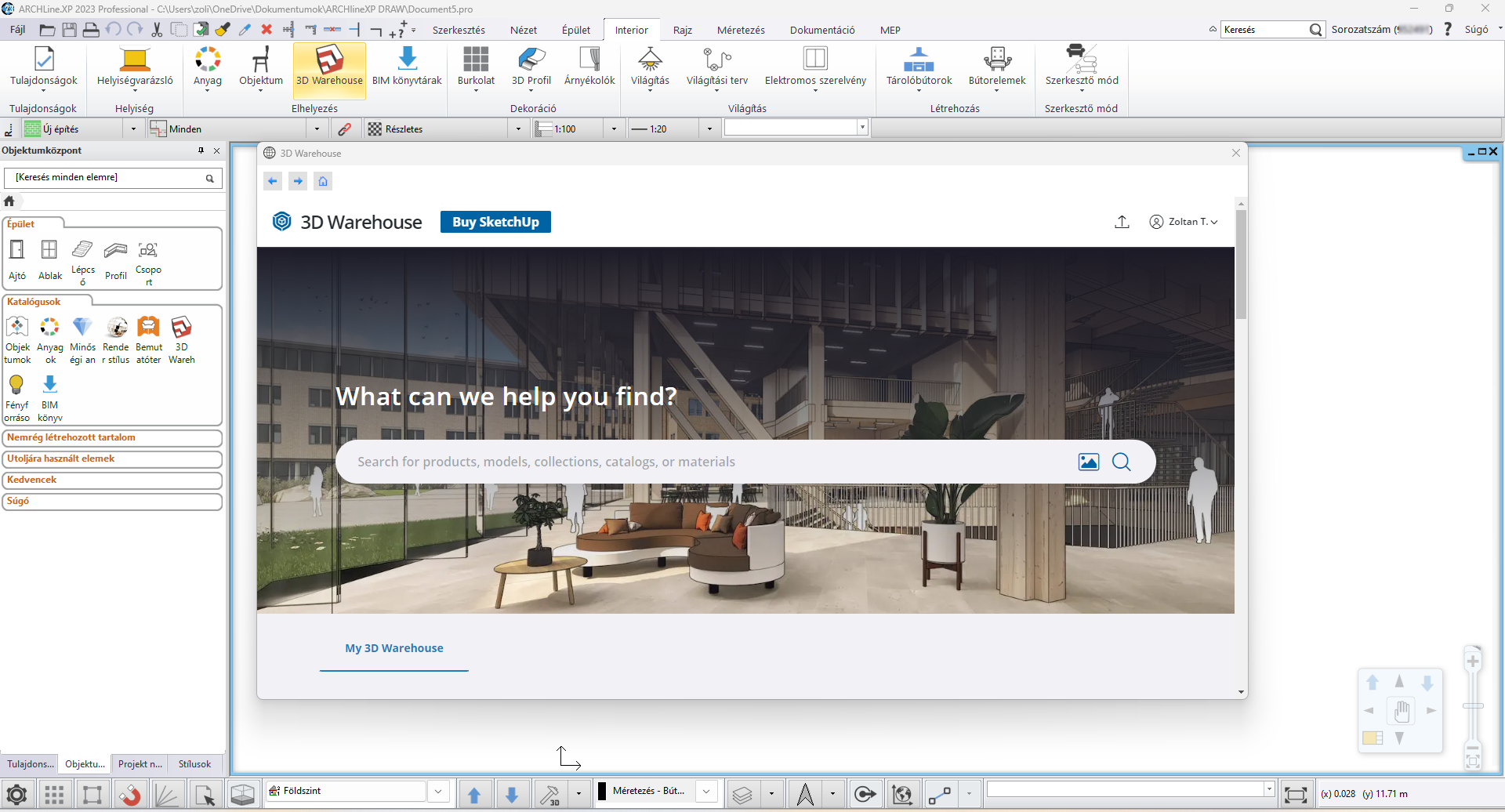
Task: Click the image search icon in search bar
Action: (1089, 462)
